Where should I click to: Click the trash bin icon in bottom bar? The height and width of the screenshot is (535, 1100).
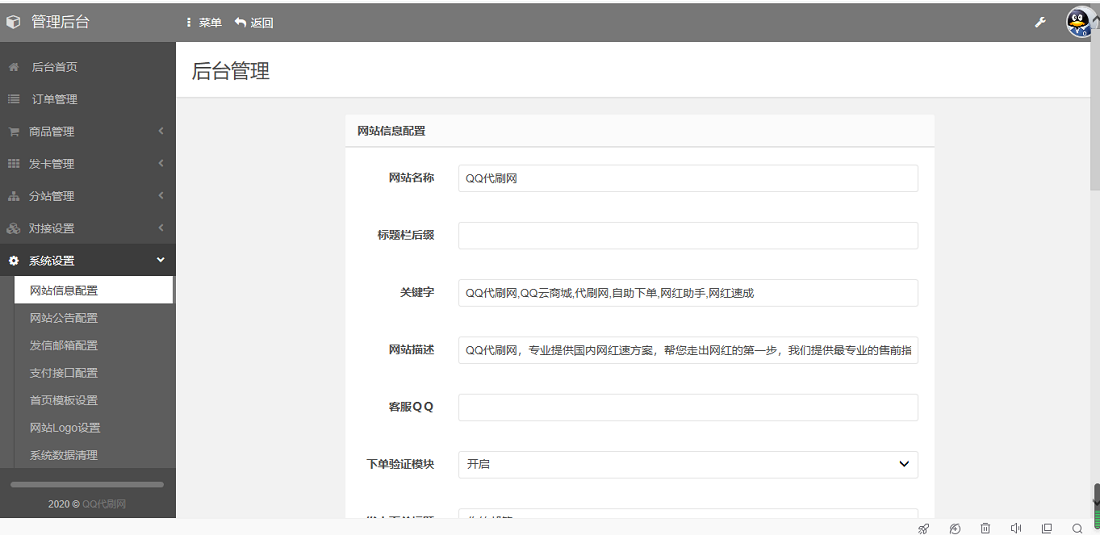coord(985,528)
